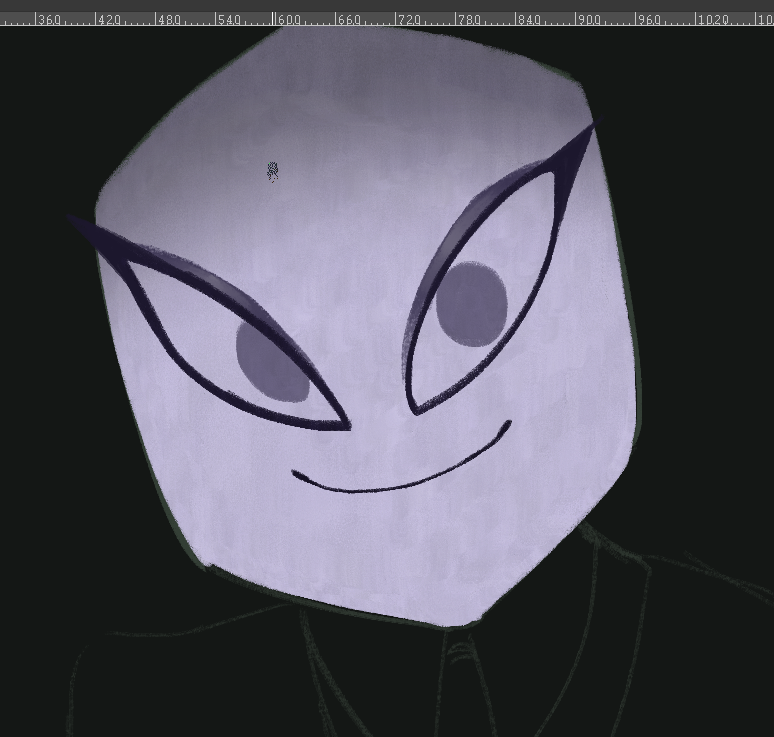The width and height of the screenshot is (774, 737).
Task: Click the 480 mark on the horizontal ruler
Action: point(169,20)
